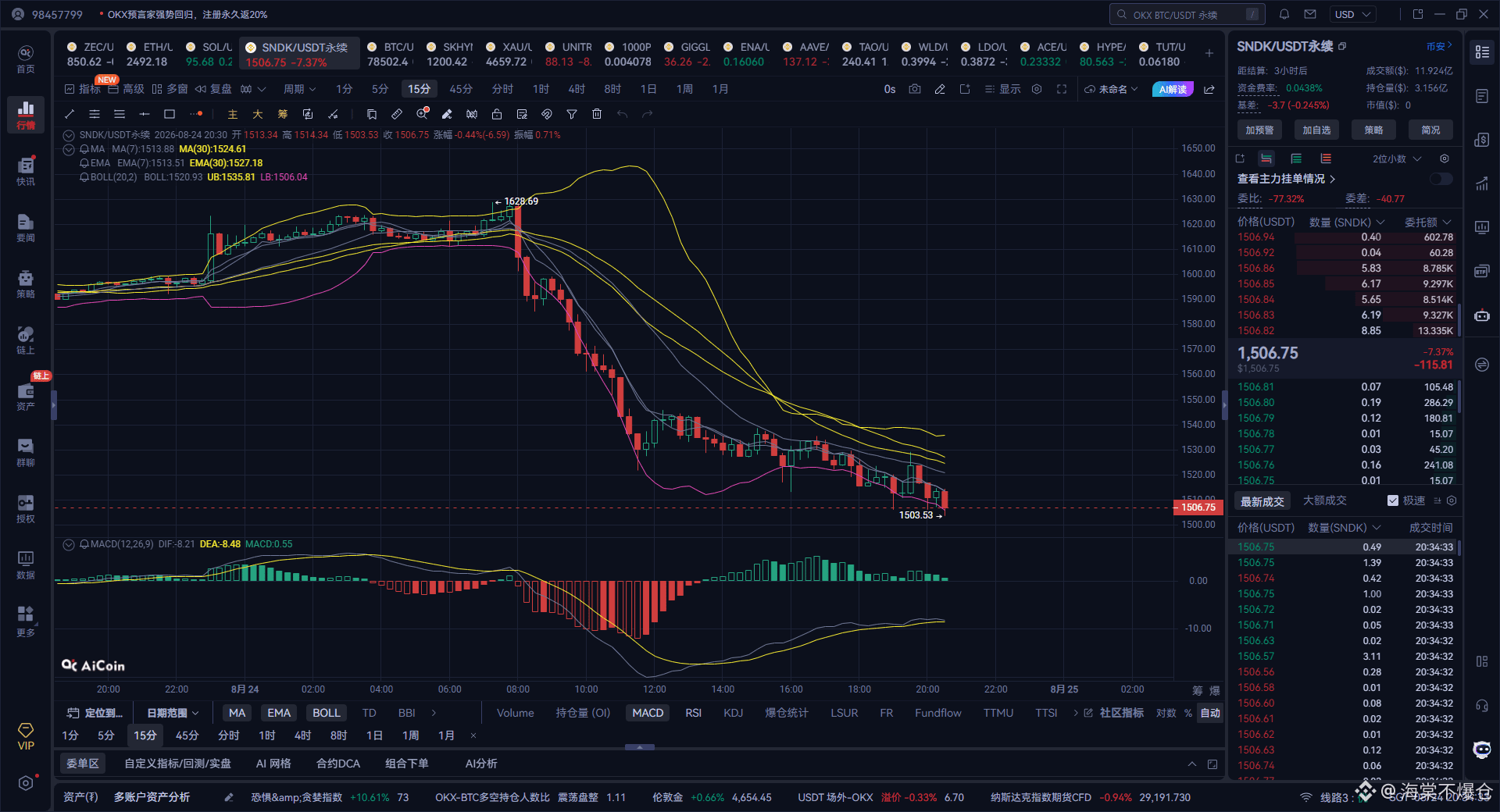This screenshot has height=812, width=1500.
Task: Switch to BTC/U ticker tab
Action: click(x=391, y=54)
